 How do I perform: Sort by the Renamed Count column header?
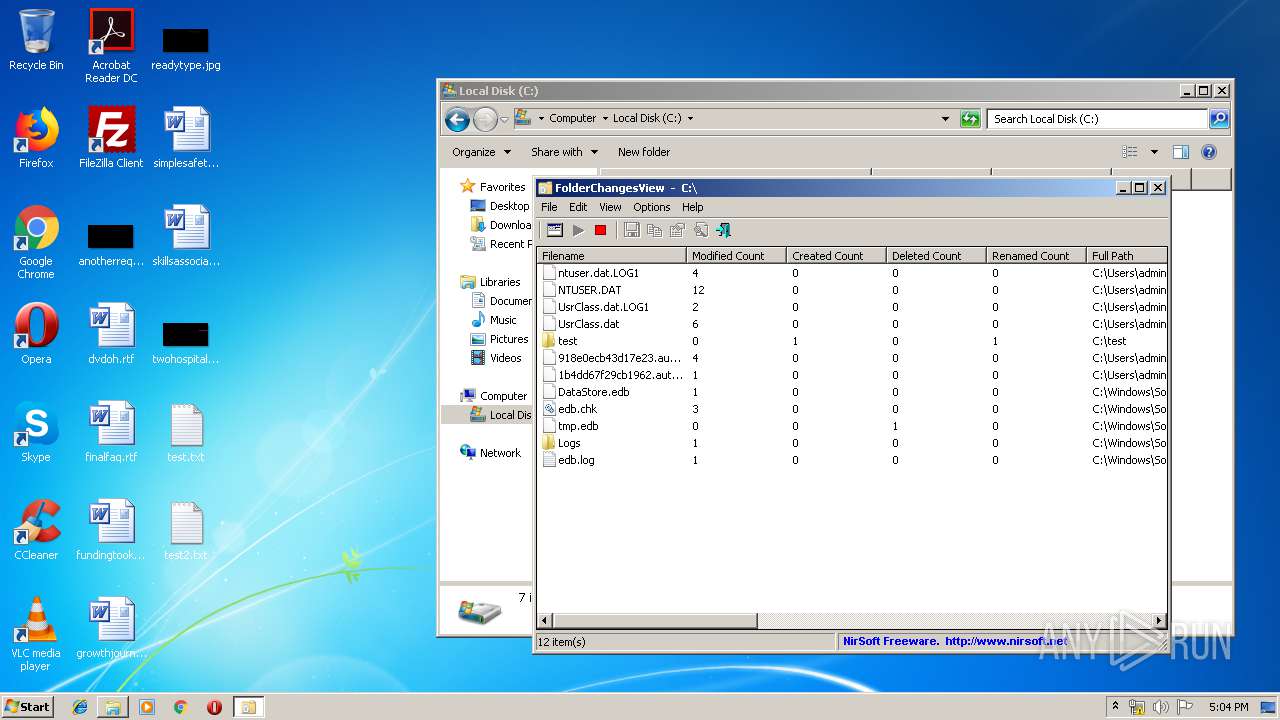tap(1036, 256)
